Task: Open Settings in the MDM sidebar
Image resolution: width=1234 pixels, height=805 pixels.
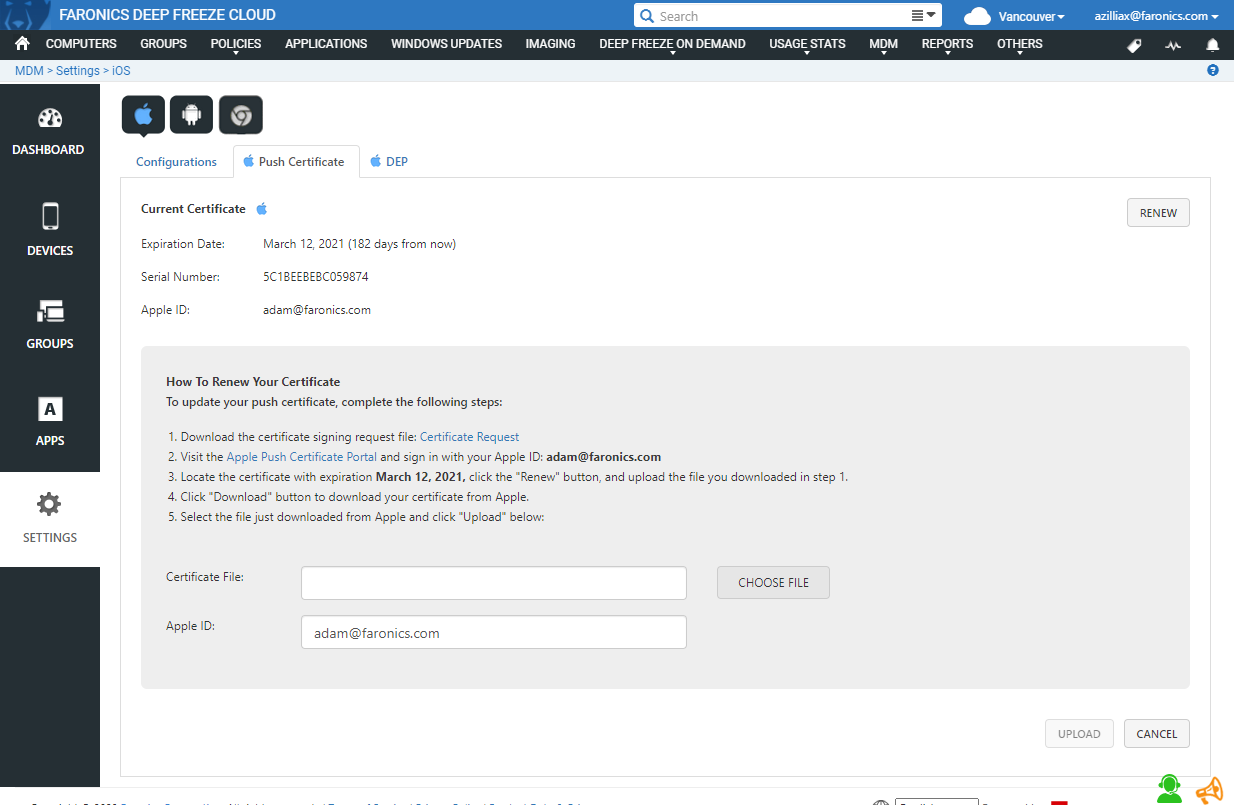Action: [50, 519]
